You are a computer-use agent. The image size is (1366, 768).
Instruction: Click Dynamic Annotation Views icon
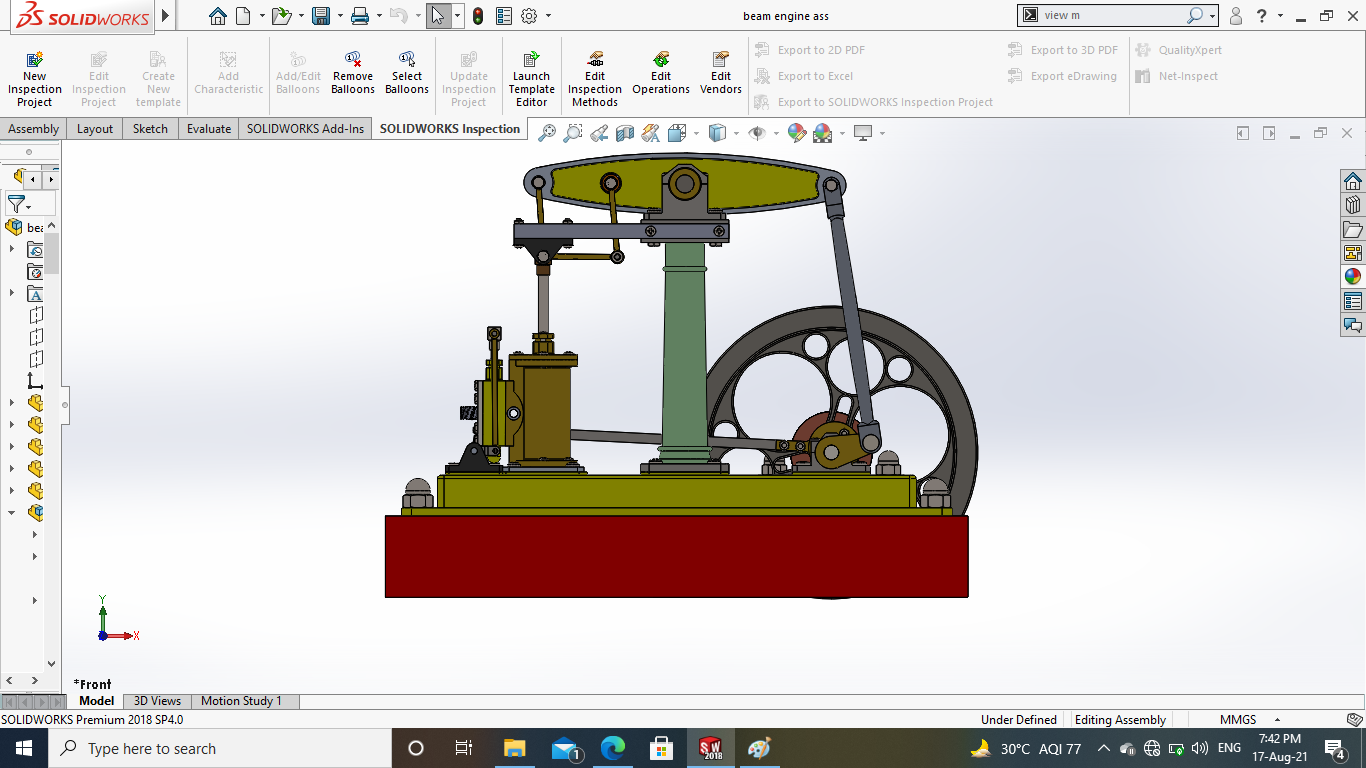651,133
